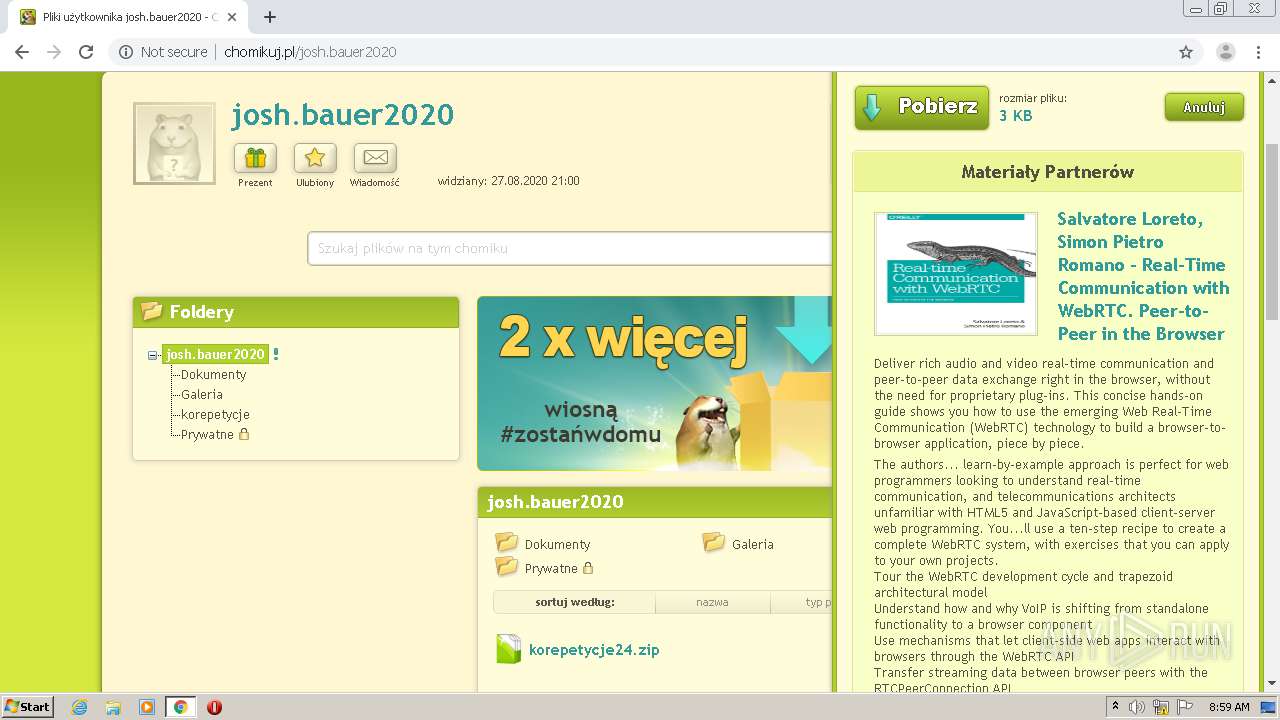Click the red Opera taskbar icon

point(214,707)
